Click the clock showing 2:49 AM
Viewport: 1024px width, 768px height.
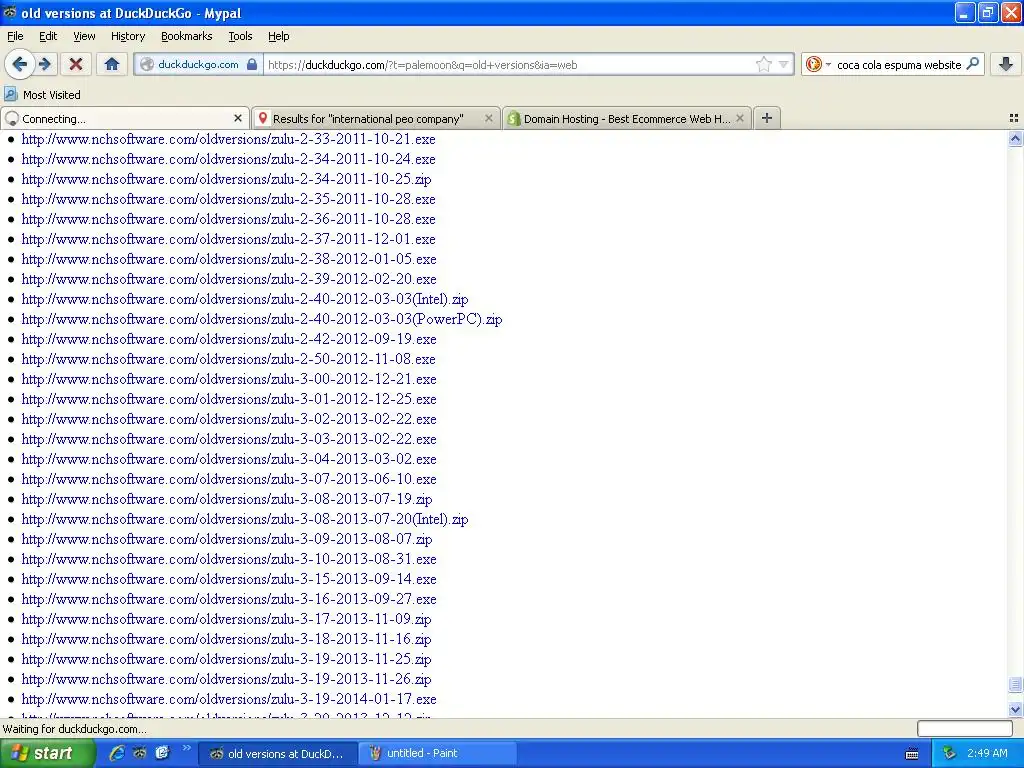pyautogui.click(x=987, y=753)
